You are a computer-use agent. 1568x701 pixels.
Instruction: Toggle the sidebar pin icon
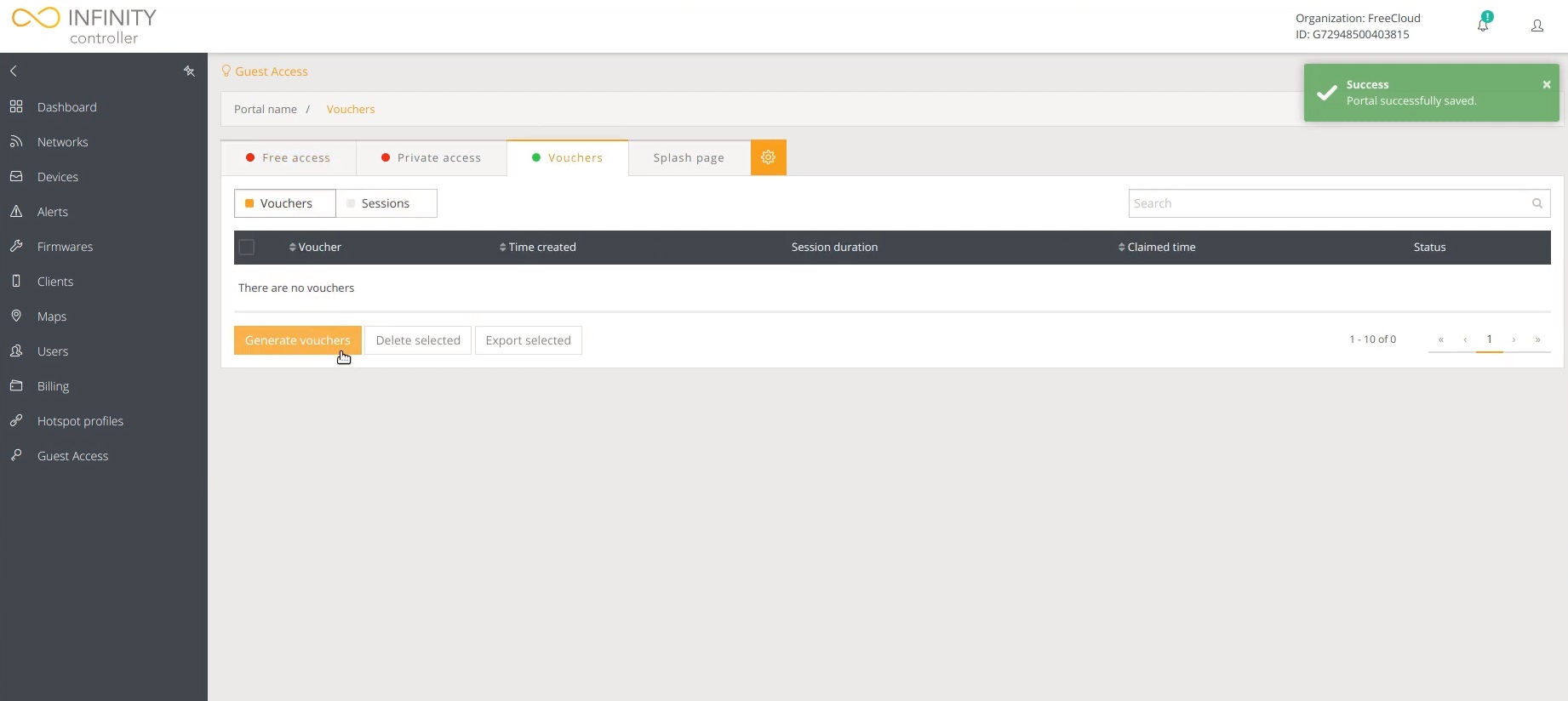tap(189, 71)
